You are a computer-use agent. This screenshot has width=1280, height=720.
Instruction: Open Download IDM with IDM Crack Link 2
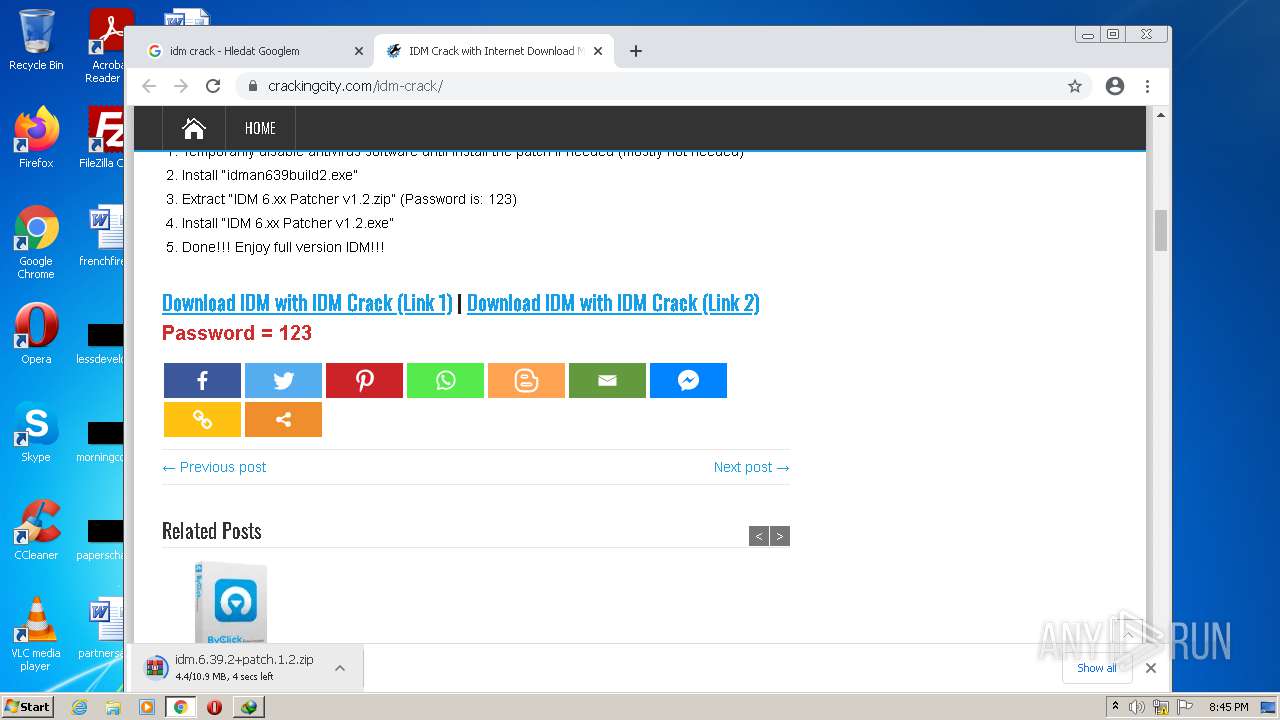(x=613, y=303)
